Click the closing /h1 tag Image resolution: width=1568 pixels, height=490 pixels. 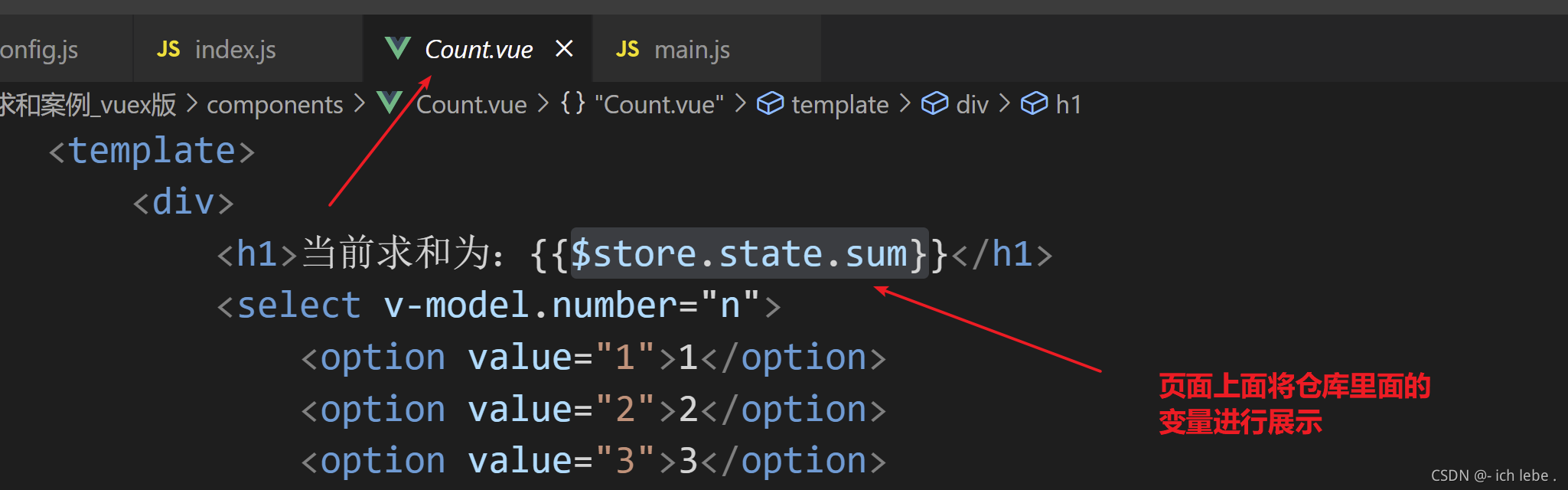[x=1002, y=253]
